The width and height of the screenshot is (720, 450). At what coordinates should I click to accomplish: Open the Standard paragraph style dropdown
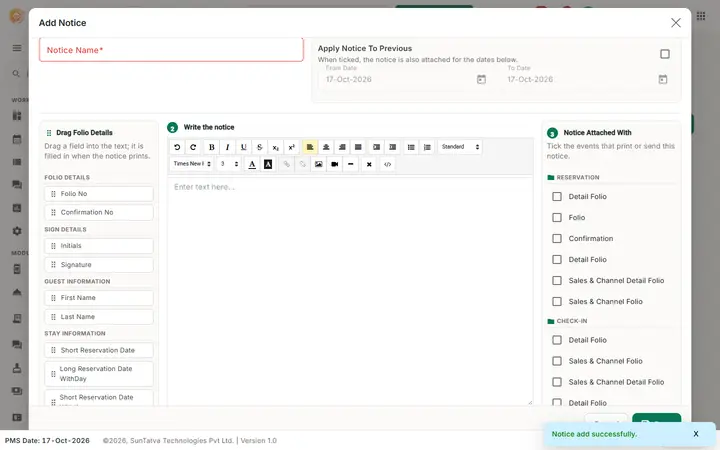[x=460, y=147]
